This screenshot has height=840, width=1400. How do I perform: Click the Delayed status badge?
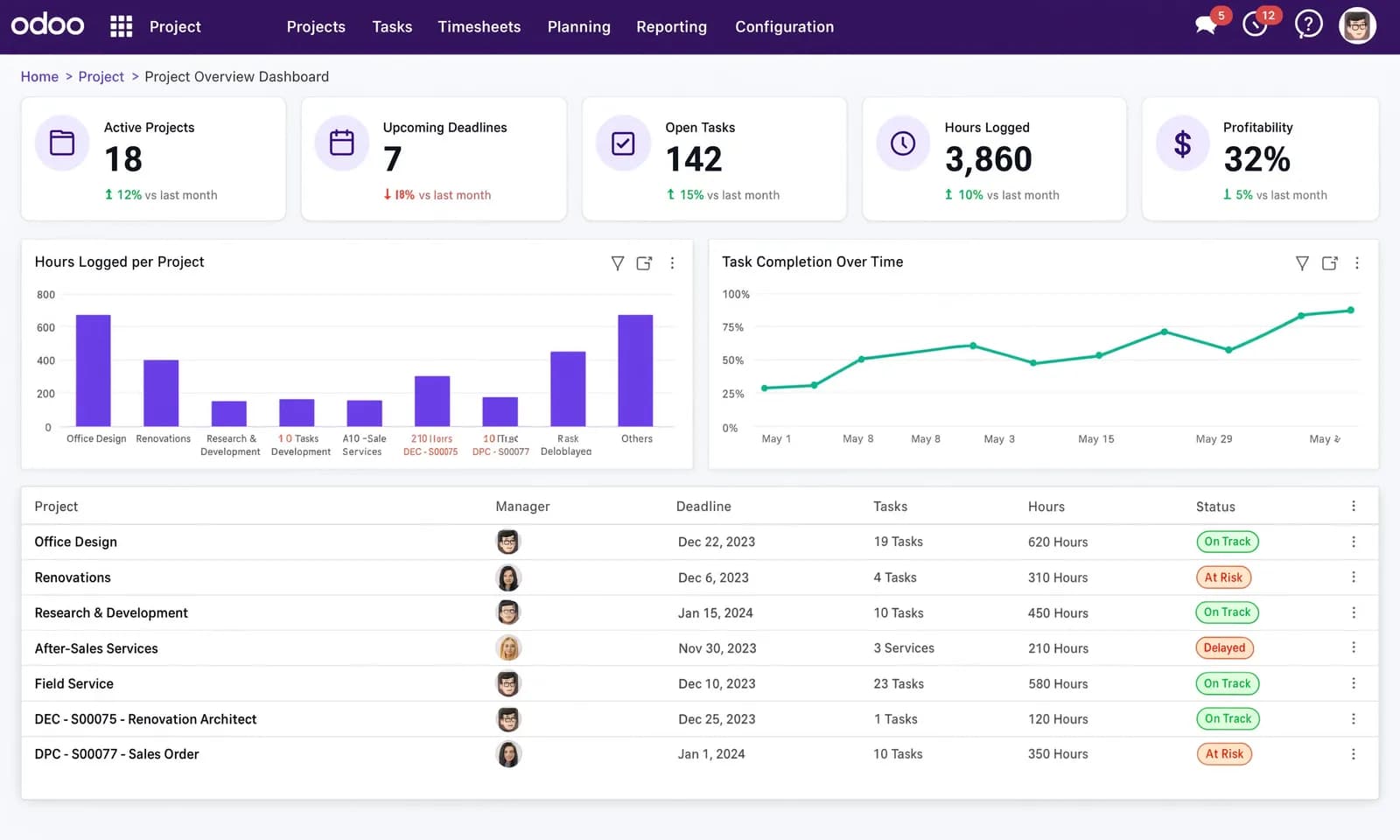tap(1224, 647)
